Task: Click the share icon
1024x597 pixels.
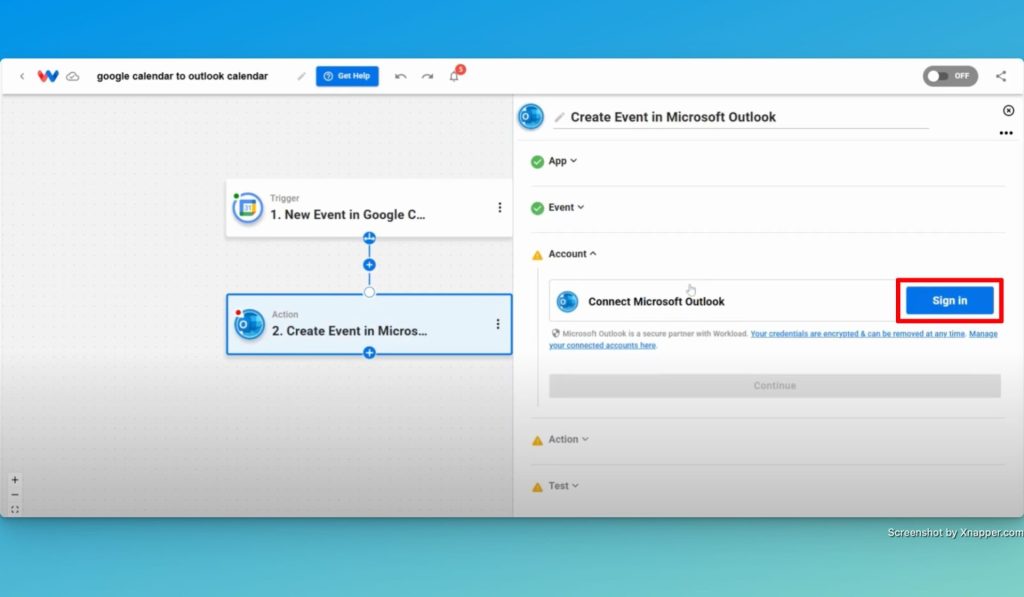Action: (1000, 76)
